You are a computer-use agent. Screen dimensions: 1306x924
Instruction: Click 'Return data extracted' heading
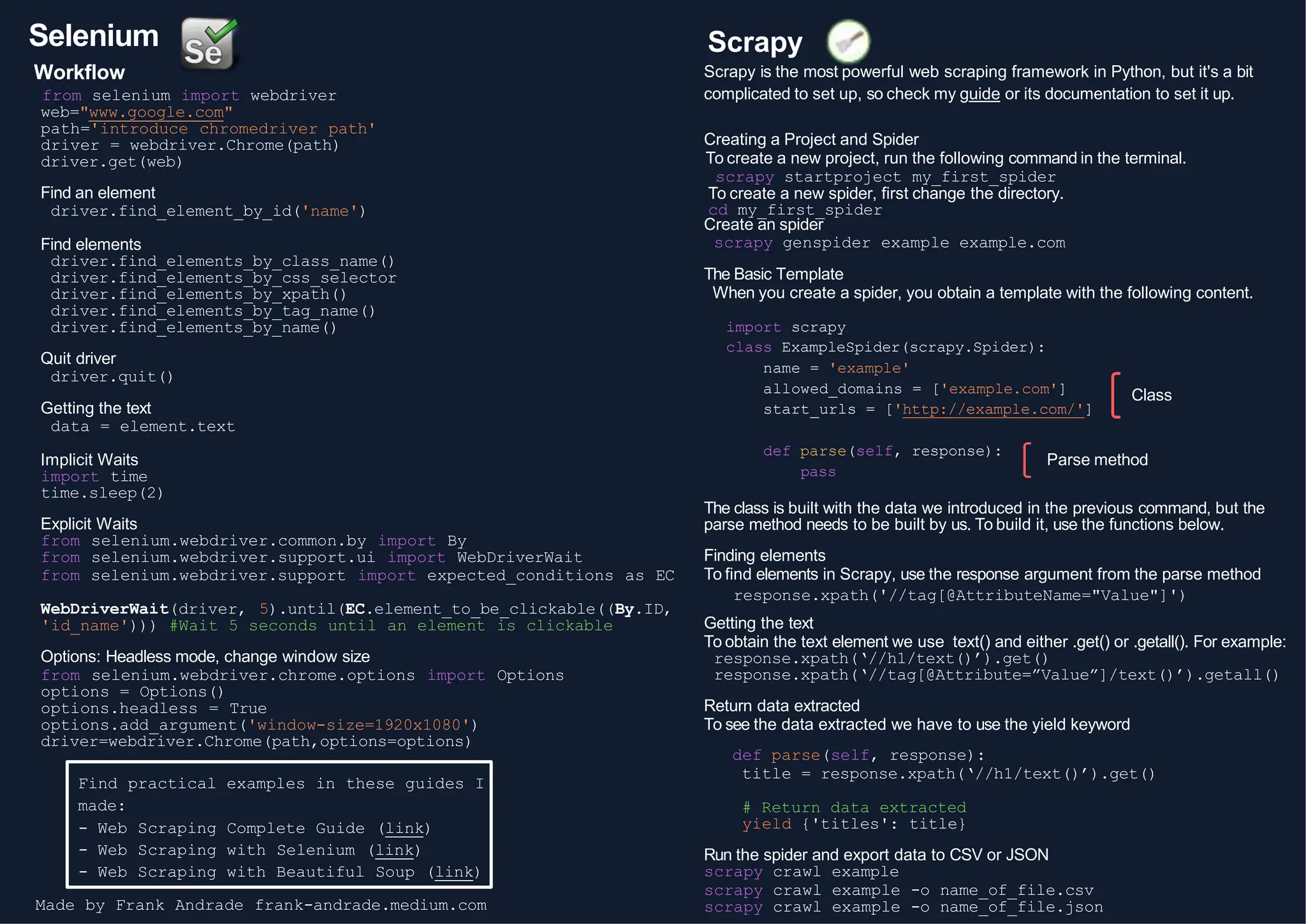pyautogui.click(x=782, y=706)
